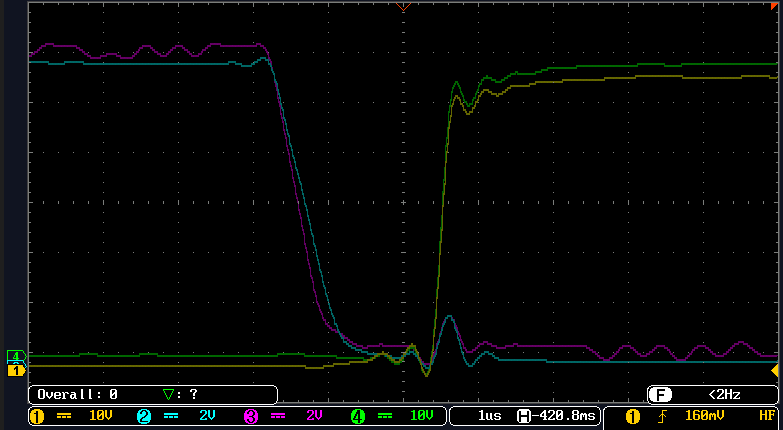Click the magenta 2V channel 3 scale
Screen dimensions: 783x430
coord(314,416)
